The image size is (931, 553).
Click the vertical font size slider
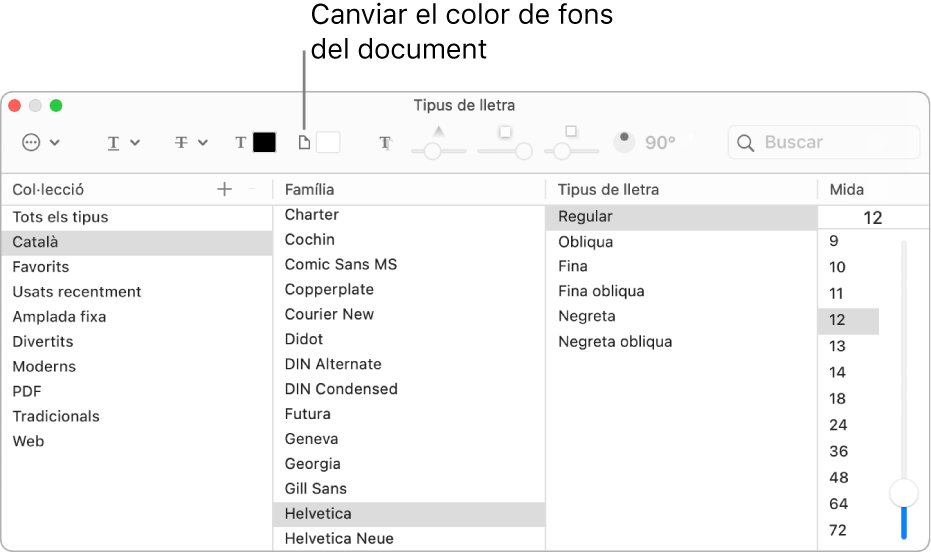[x=904, y=390]
